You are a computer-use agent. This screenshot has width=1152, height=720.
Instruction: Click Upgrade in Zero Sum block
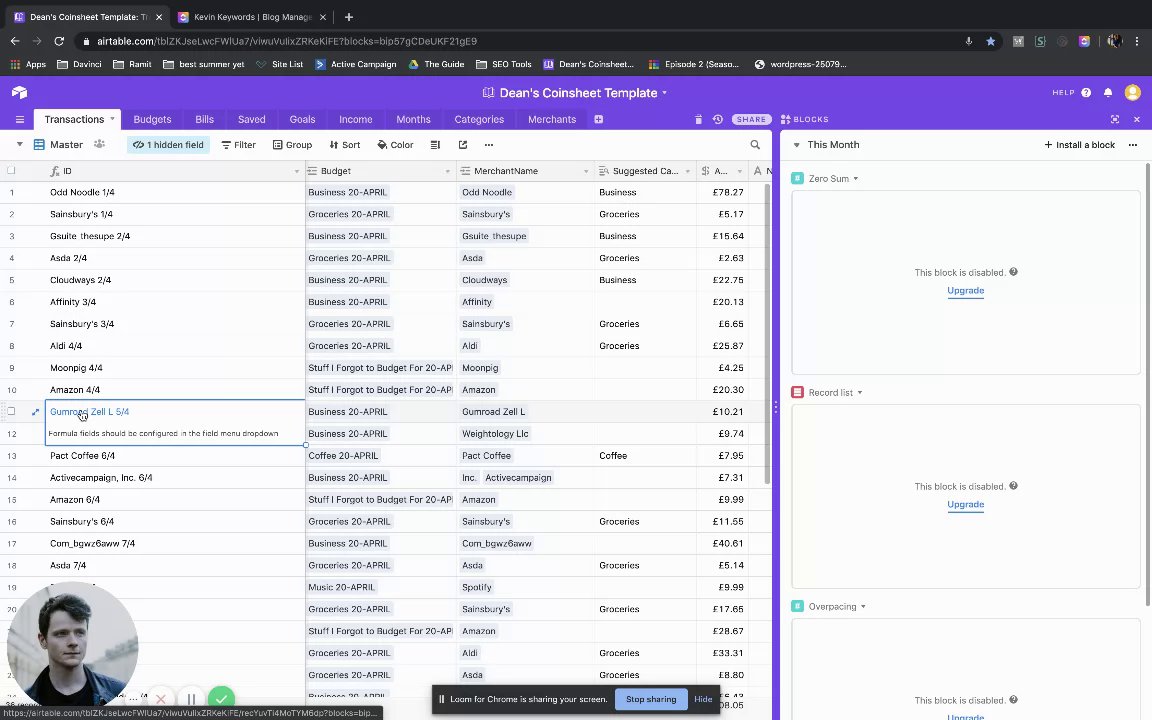[965, 290]
